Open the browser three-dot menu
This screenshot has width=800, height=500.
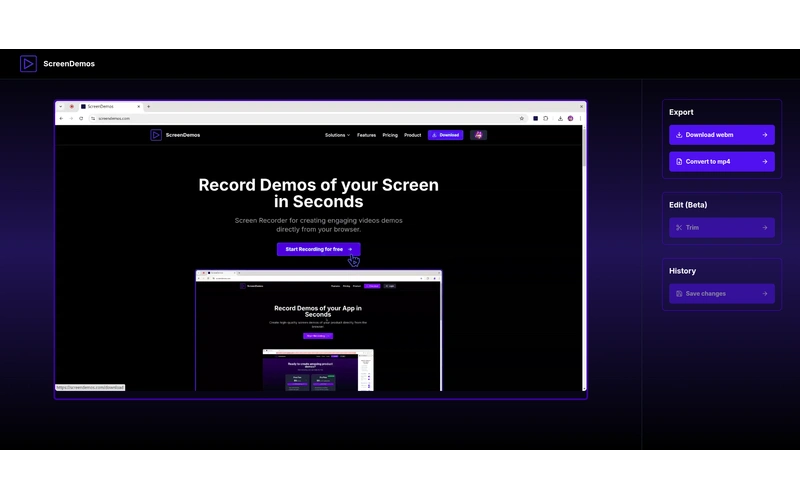pos(580,118)
